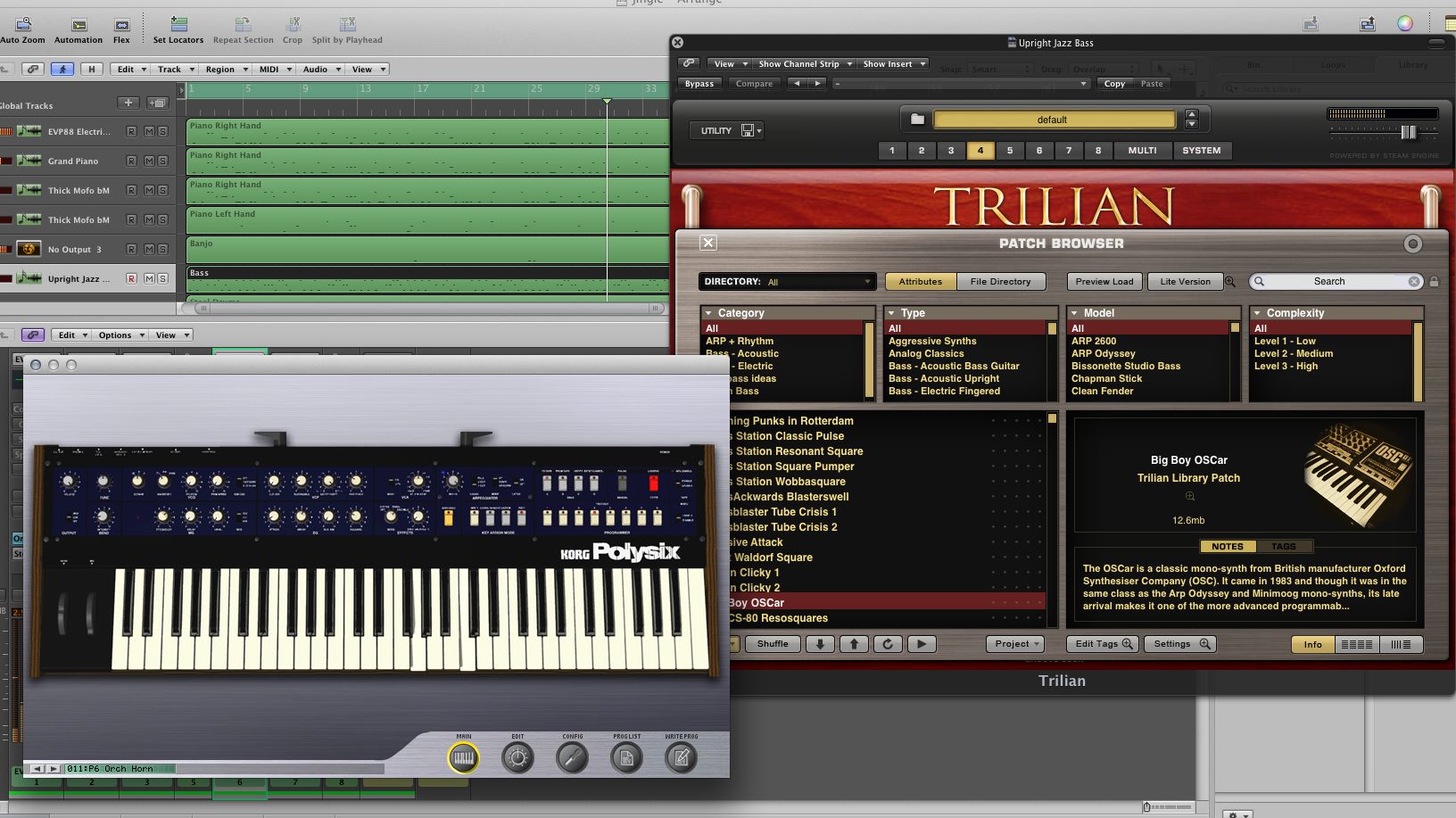Click the No Output 3 track icon
The width and height of the screenshot is (1456, 818).
point(29,249)
